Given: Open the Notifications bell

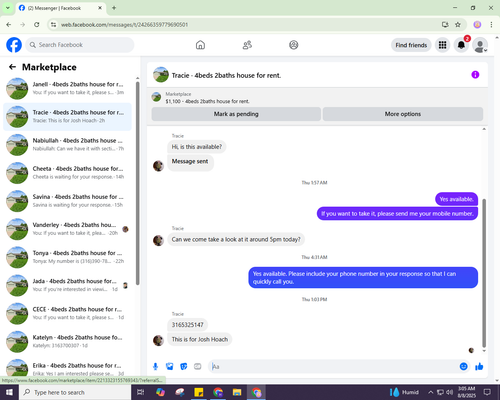Looking at the screenshot, I should tap(461, 45).
